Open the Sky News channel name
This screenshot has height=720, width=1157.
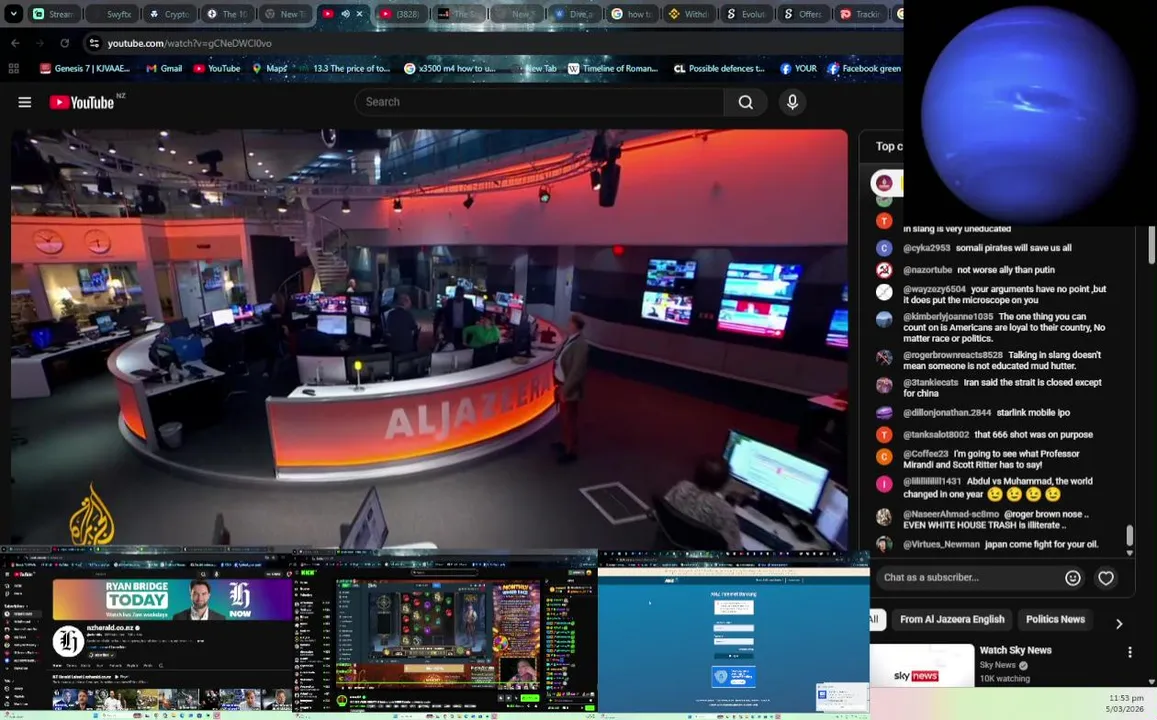coord(998,665)
